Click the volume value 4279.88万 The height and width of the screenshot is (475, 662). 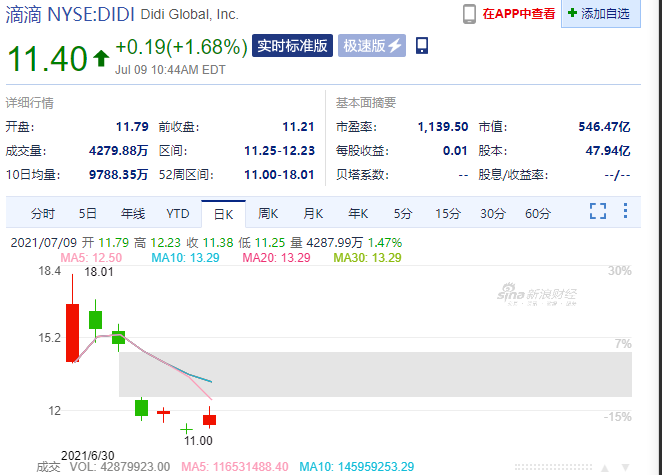118,151
